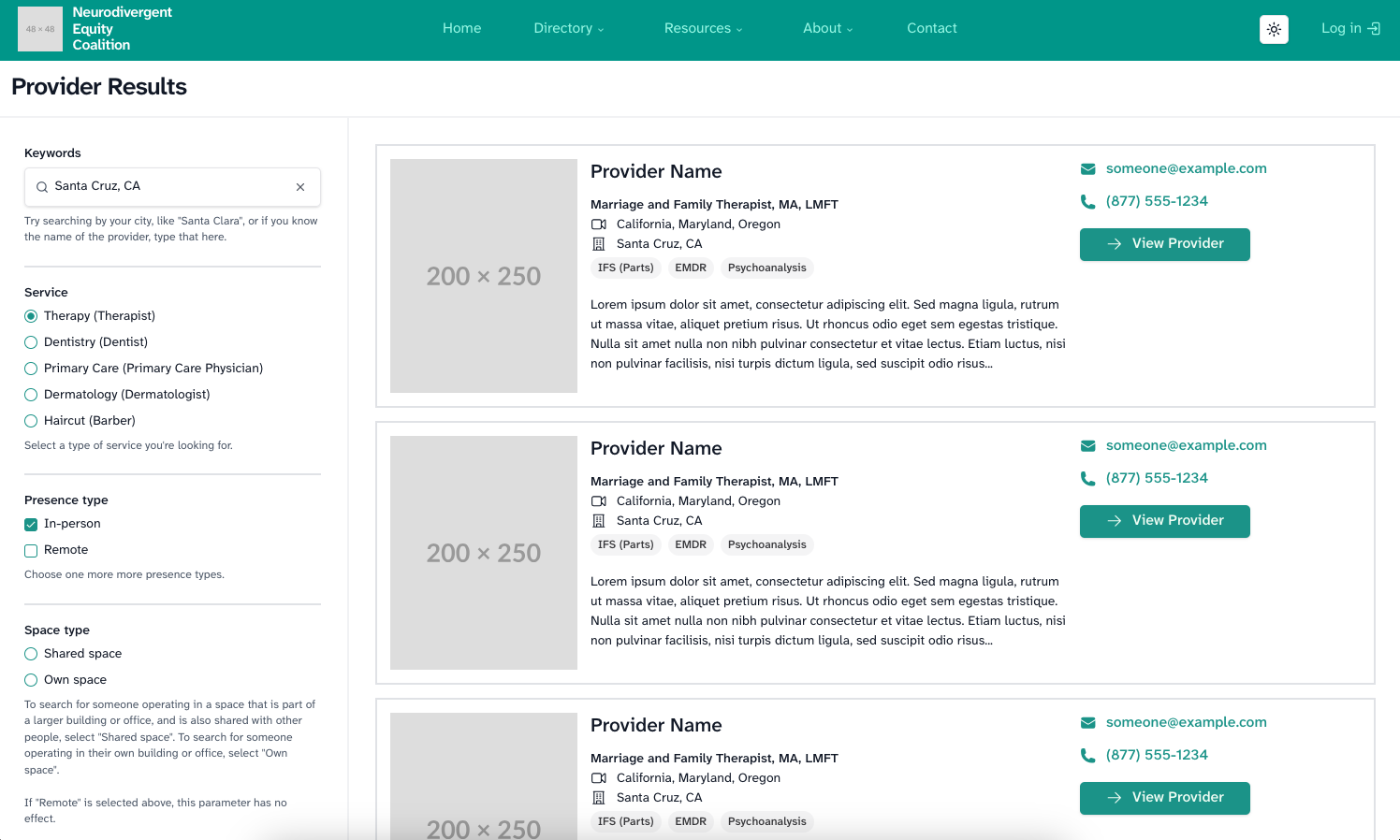Click the email link on third provider card

click(1186, 722)
